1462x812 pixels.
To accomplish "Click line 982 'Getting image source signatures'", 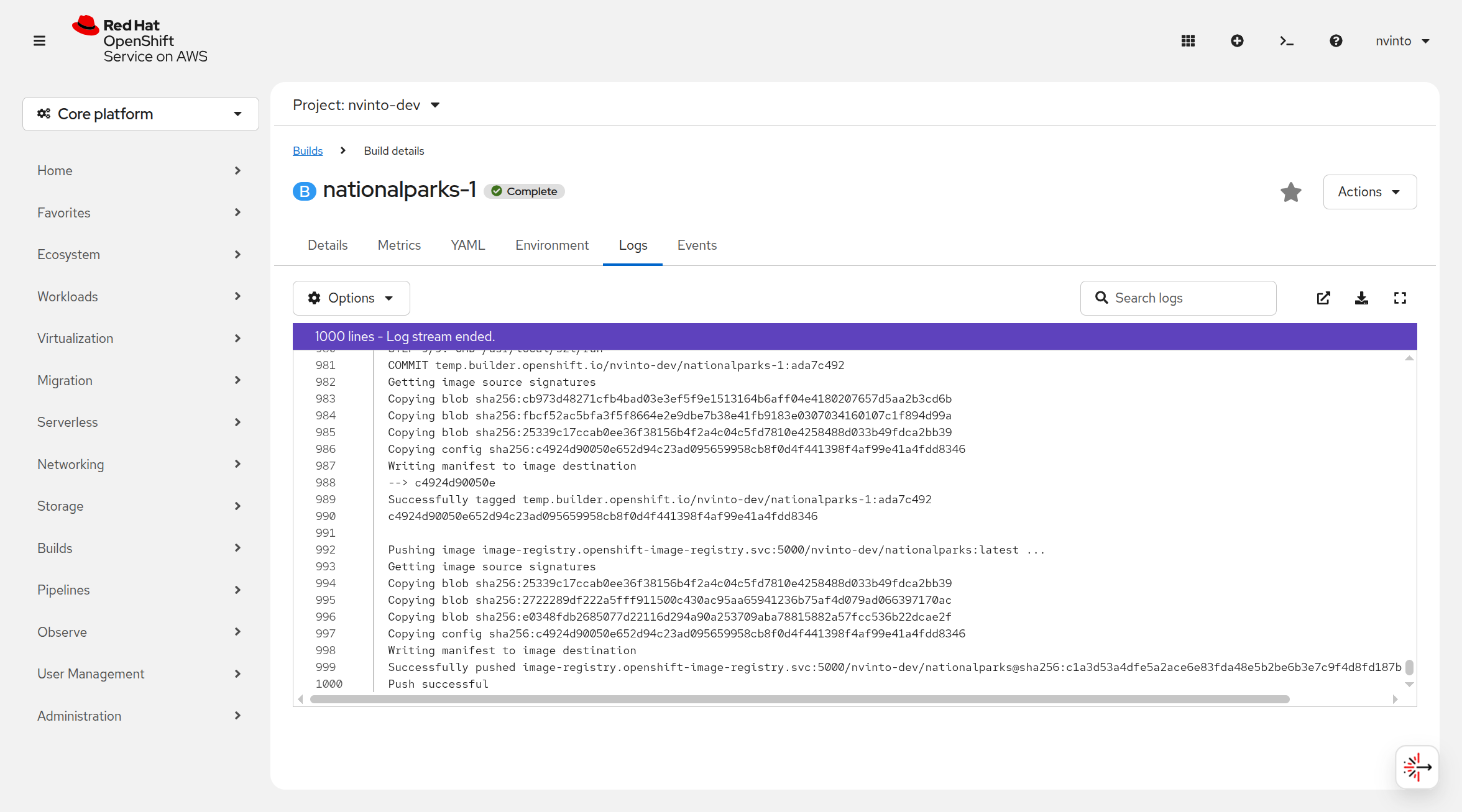I will (x=492, y=382).
